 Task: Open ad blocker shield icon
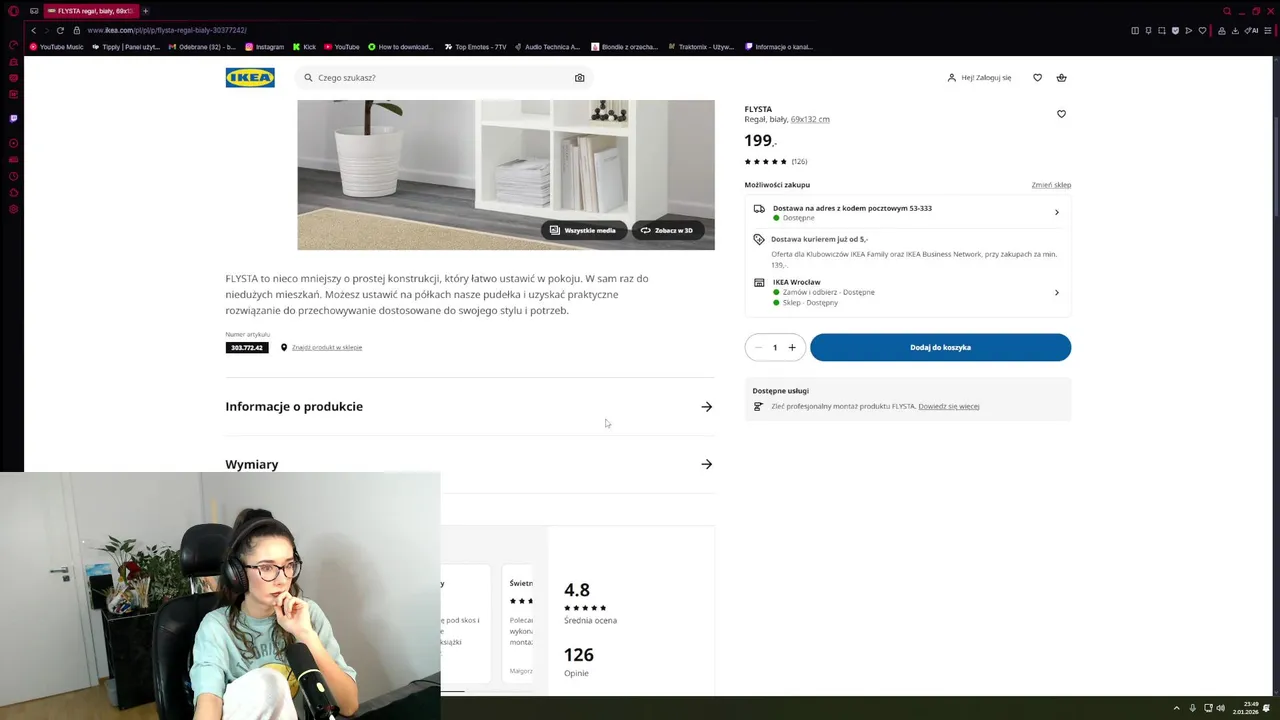pos(1175,30)
